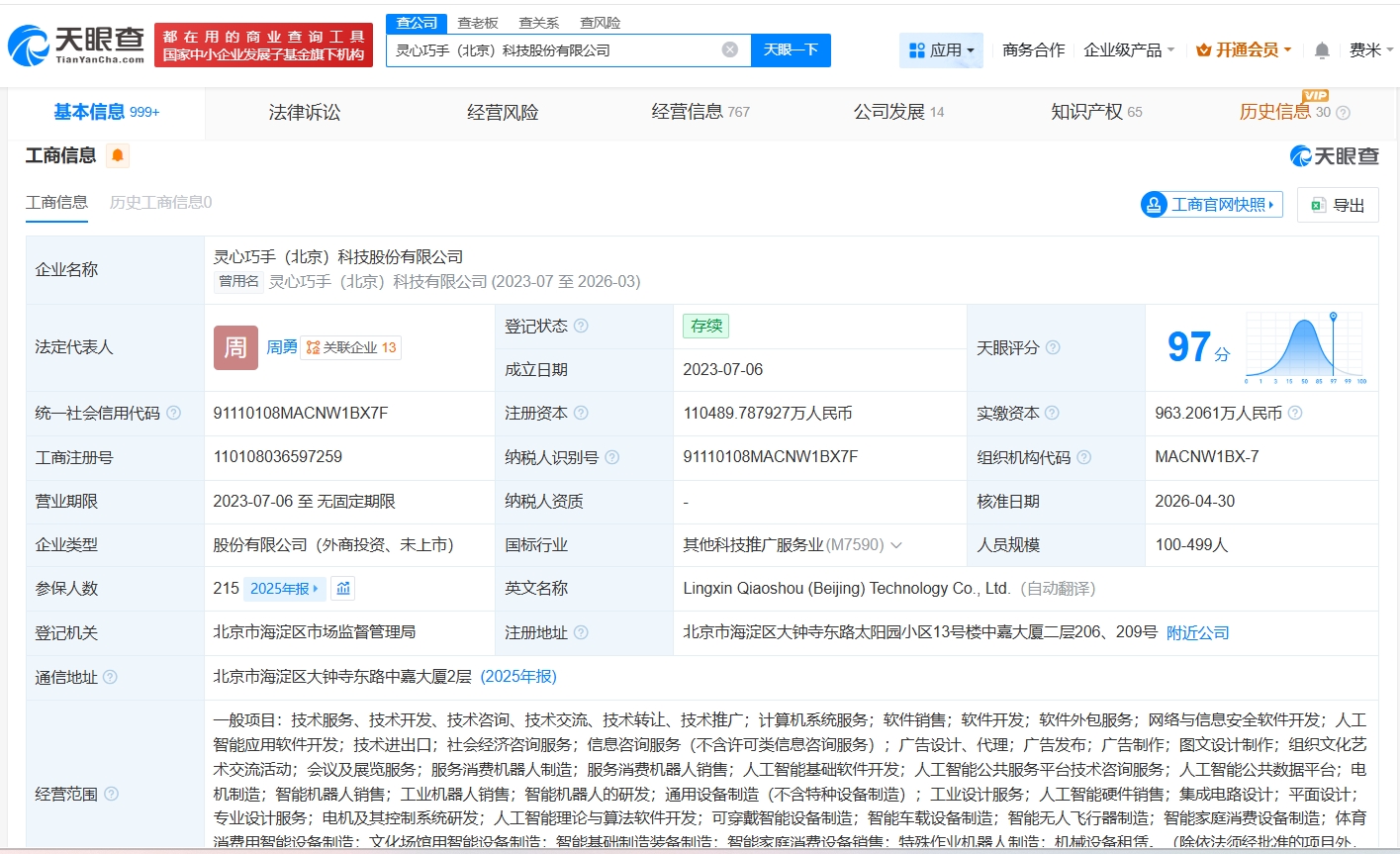Click the Tianyancha logo
The image size is (1400, 854).
click(x=76, y=46)
